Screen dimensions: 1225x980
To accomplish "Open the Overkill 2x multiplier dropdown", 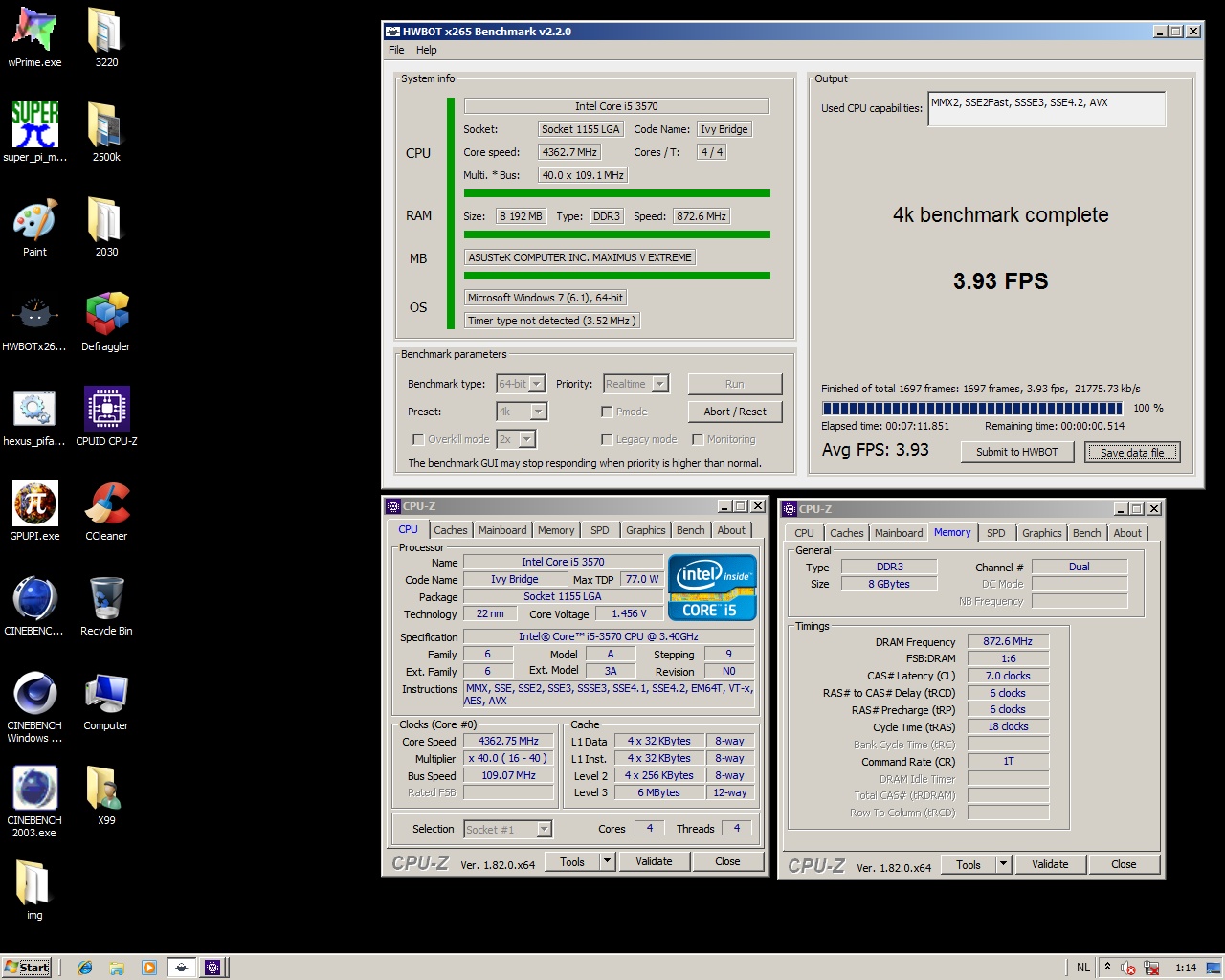I will pyautogui.click(x=526, y=439).
